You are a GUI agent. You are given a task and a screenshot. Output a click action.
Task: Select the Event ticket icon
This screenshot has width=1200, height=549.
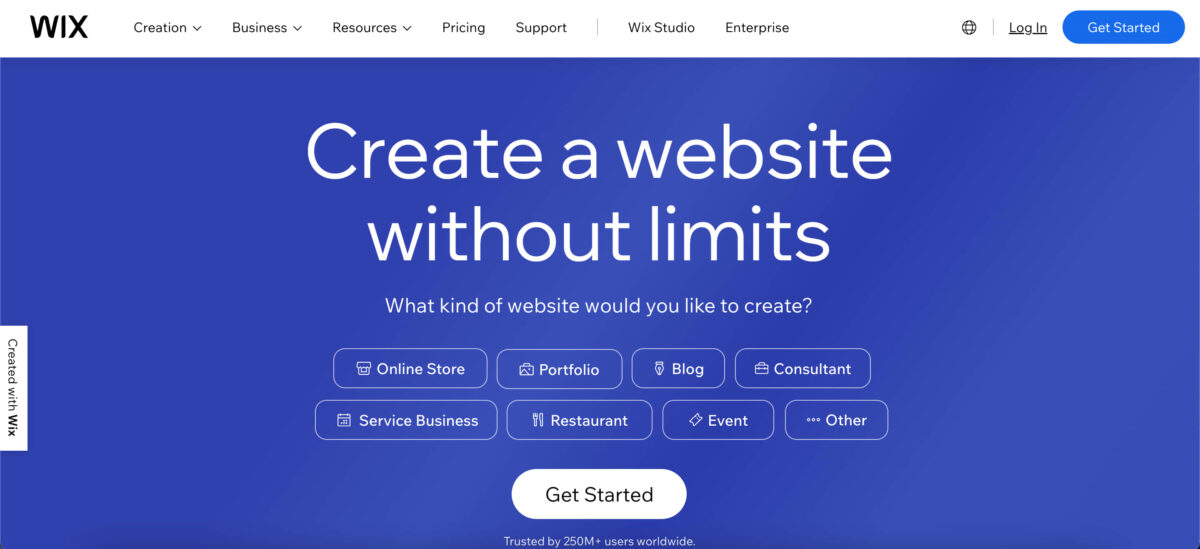(x=695, y=420)
